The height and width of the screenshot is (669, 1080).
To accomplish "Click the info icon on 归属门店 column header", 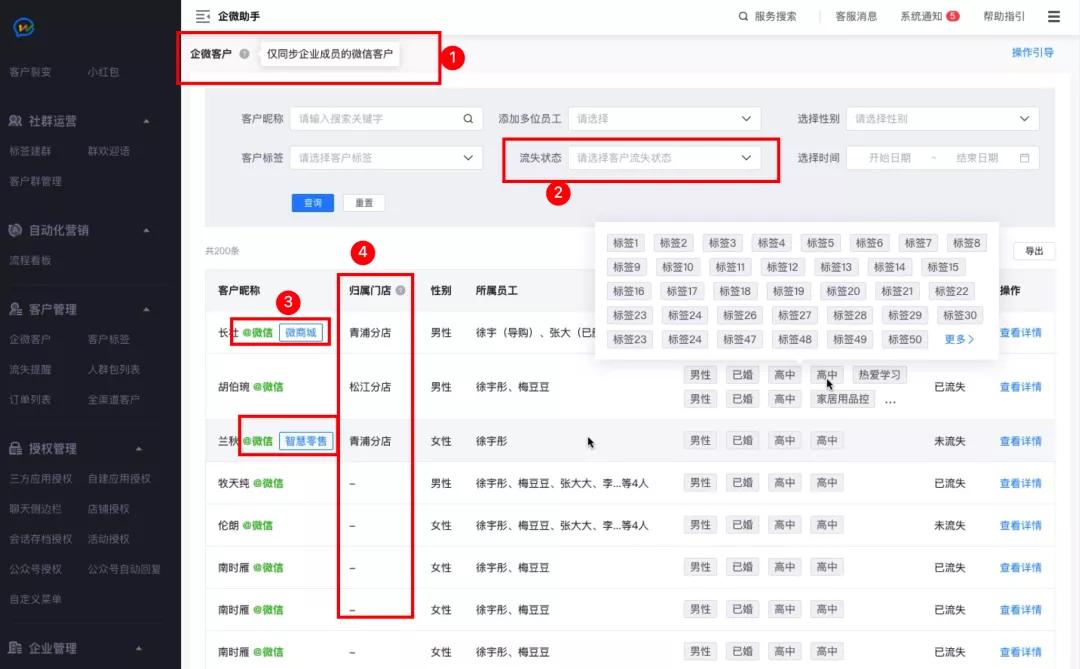I will click(401, 289).
